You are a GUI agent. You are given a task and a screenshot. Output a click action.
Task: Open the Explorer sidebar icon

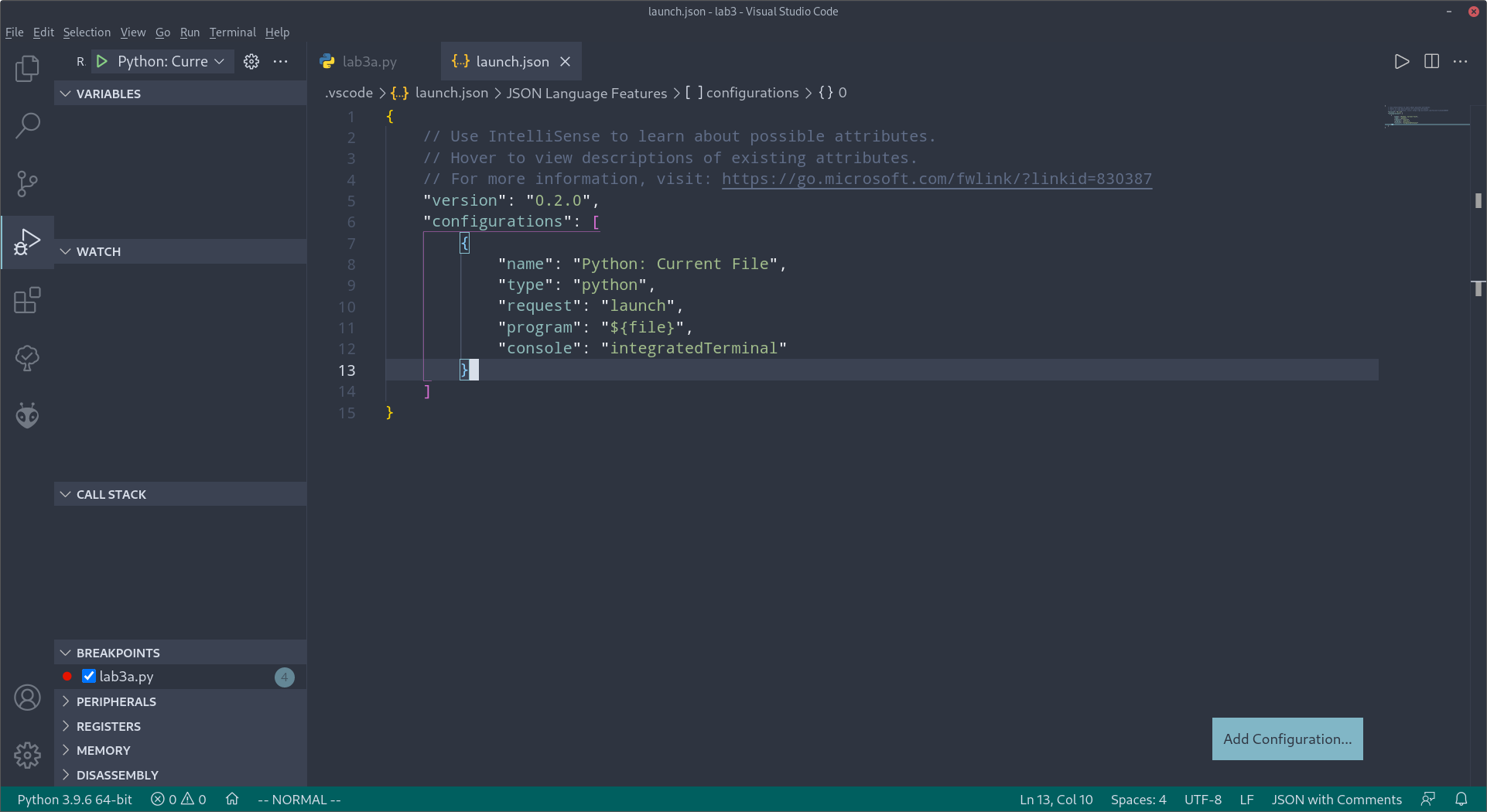click(x=27, y=68)
